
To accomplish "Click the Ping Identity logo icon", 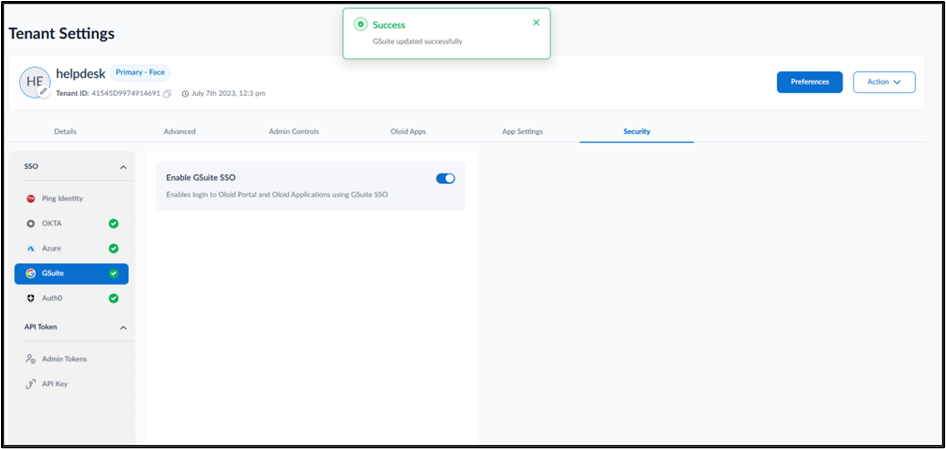I will coord(31,199).
